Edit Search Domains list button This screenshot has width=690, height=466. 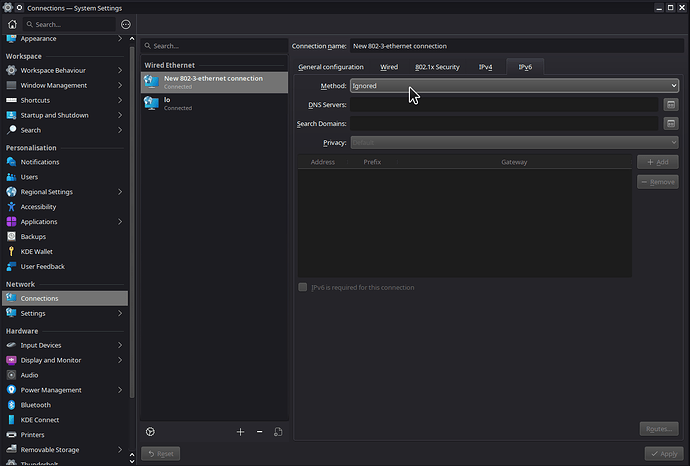(671, 124)
